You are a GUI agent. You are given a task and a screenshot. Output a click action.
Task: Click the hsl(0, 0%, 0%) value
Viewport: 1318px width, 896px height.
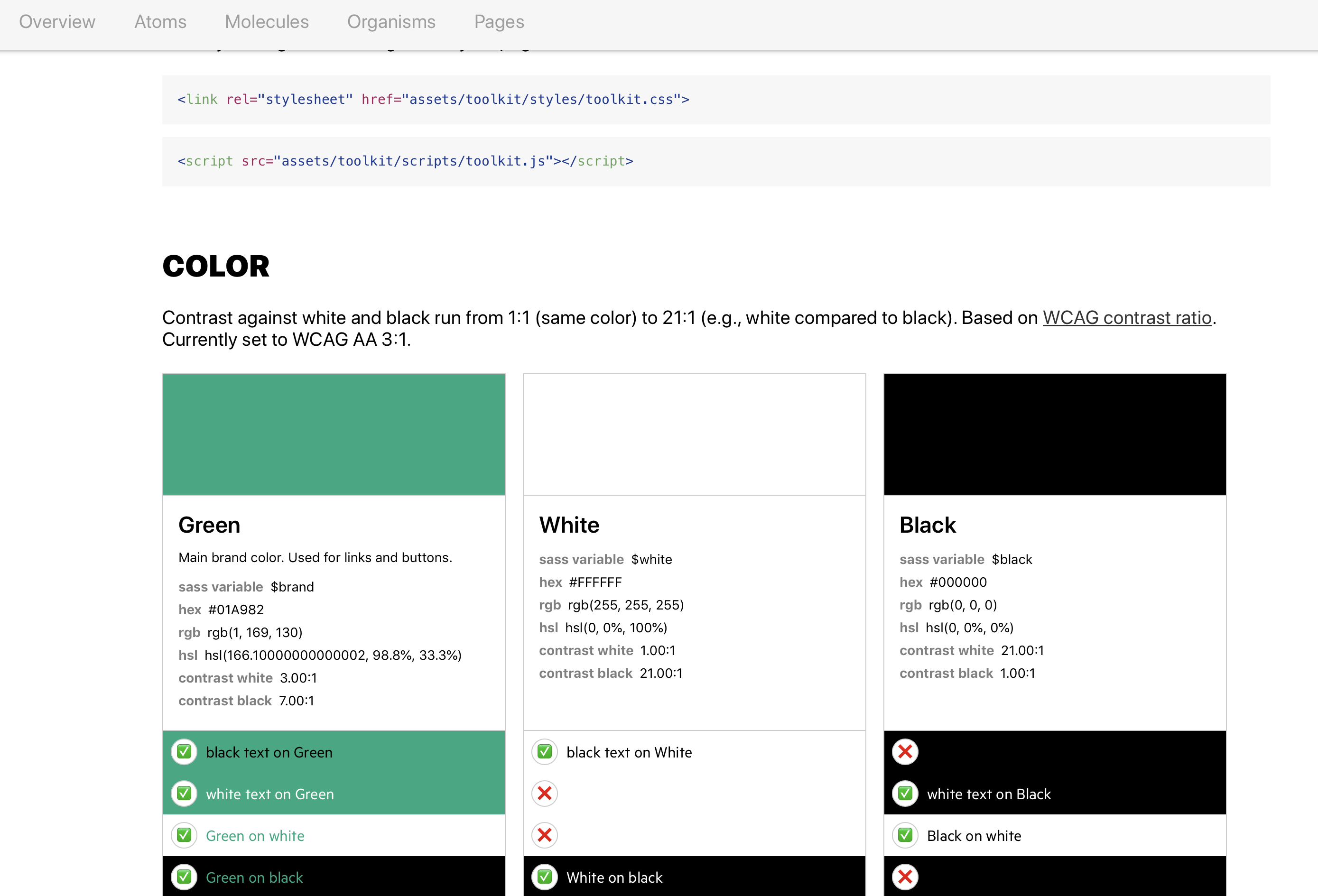point(970,628)
